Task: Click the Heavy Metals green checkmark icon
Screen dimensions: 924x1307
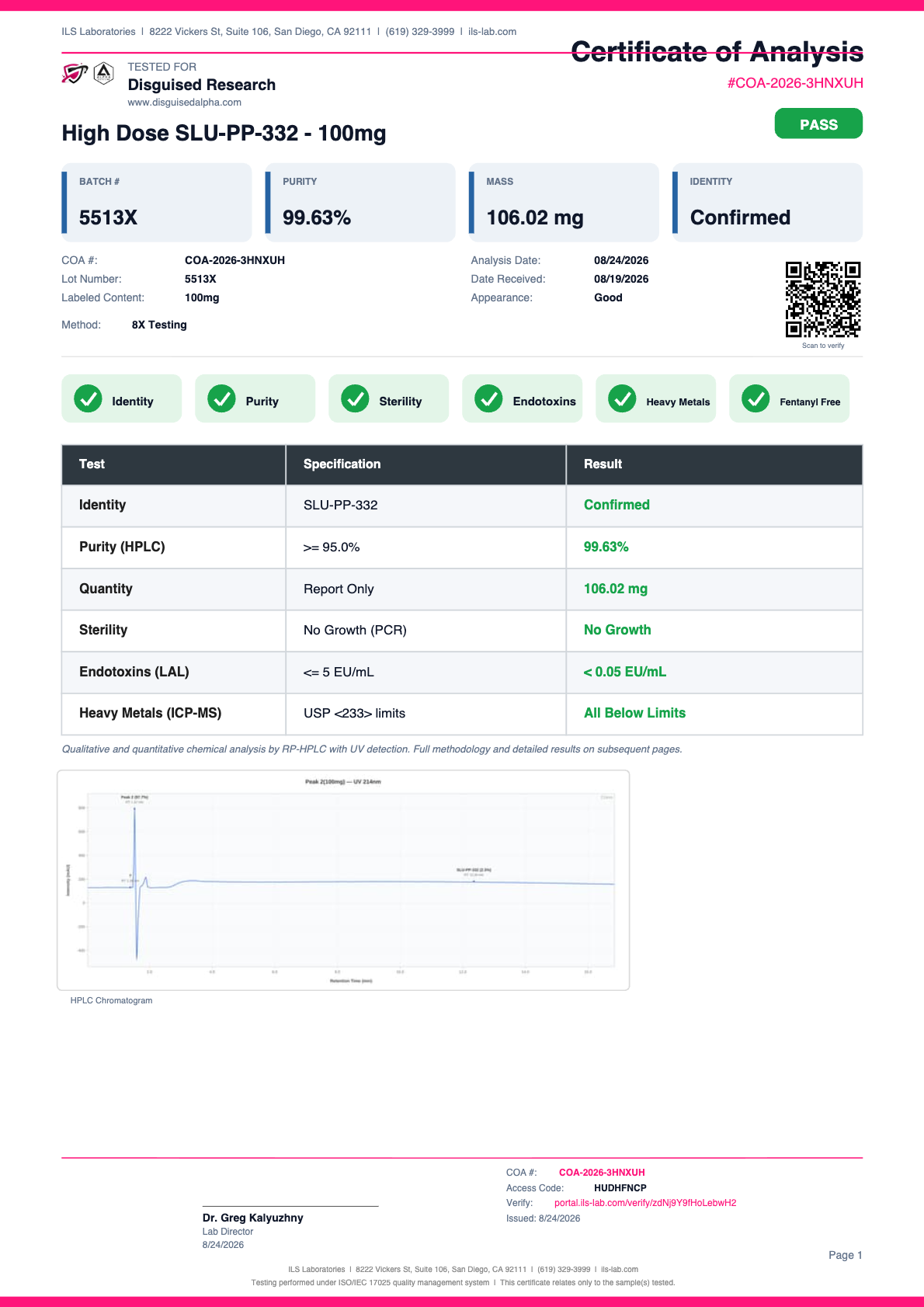Action: coord(622,398)
